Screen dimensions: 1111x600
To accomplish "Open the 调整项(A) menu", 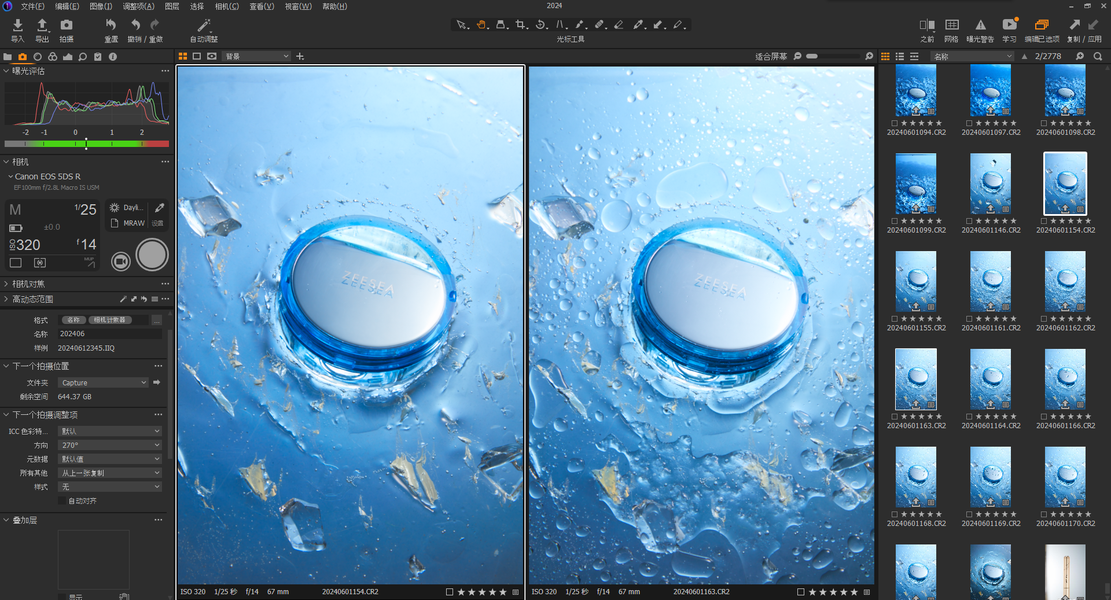I will 138,6.
